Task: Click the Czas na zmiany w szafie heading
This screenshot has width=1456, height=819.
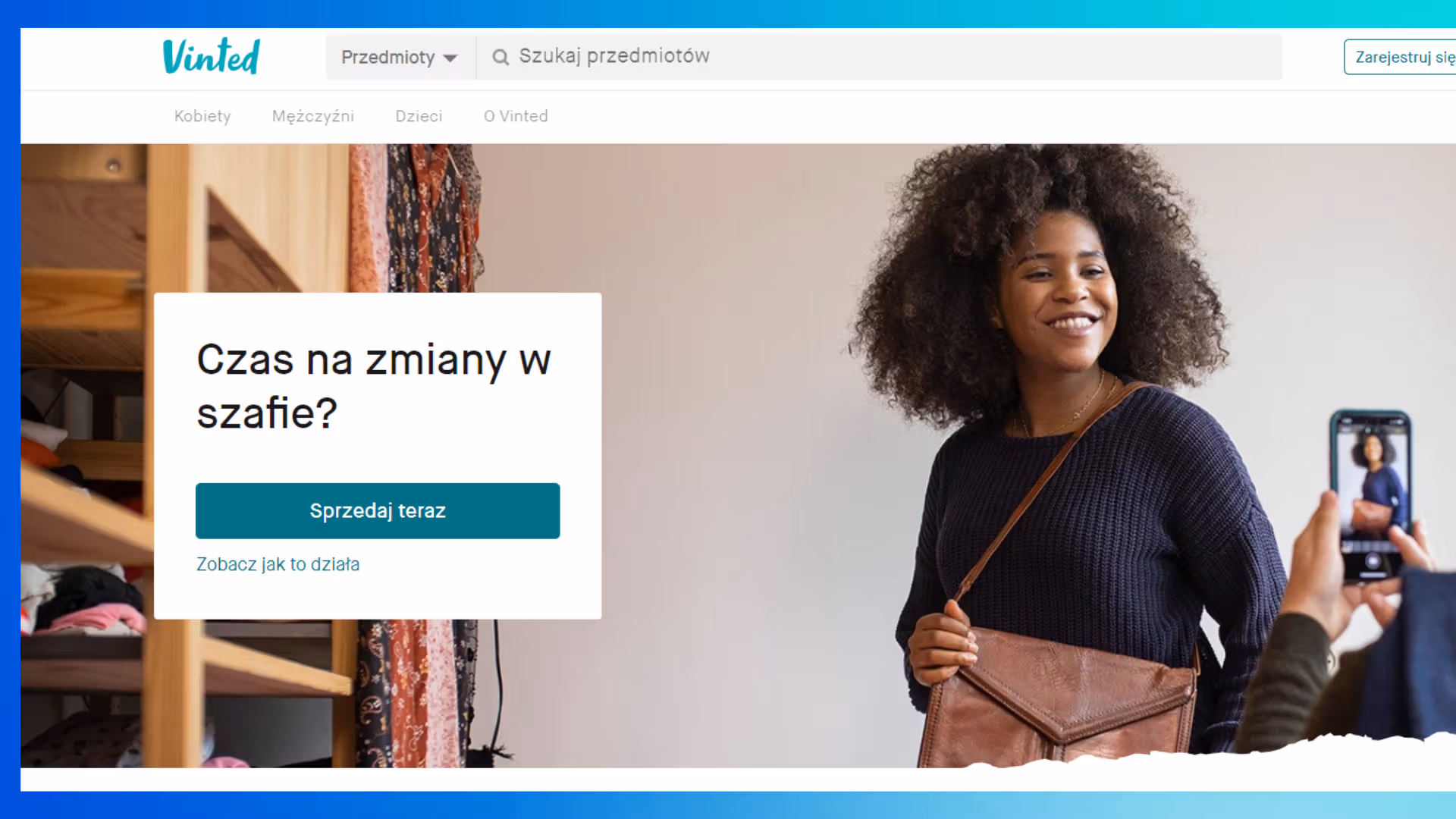Action: point(374,386)
